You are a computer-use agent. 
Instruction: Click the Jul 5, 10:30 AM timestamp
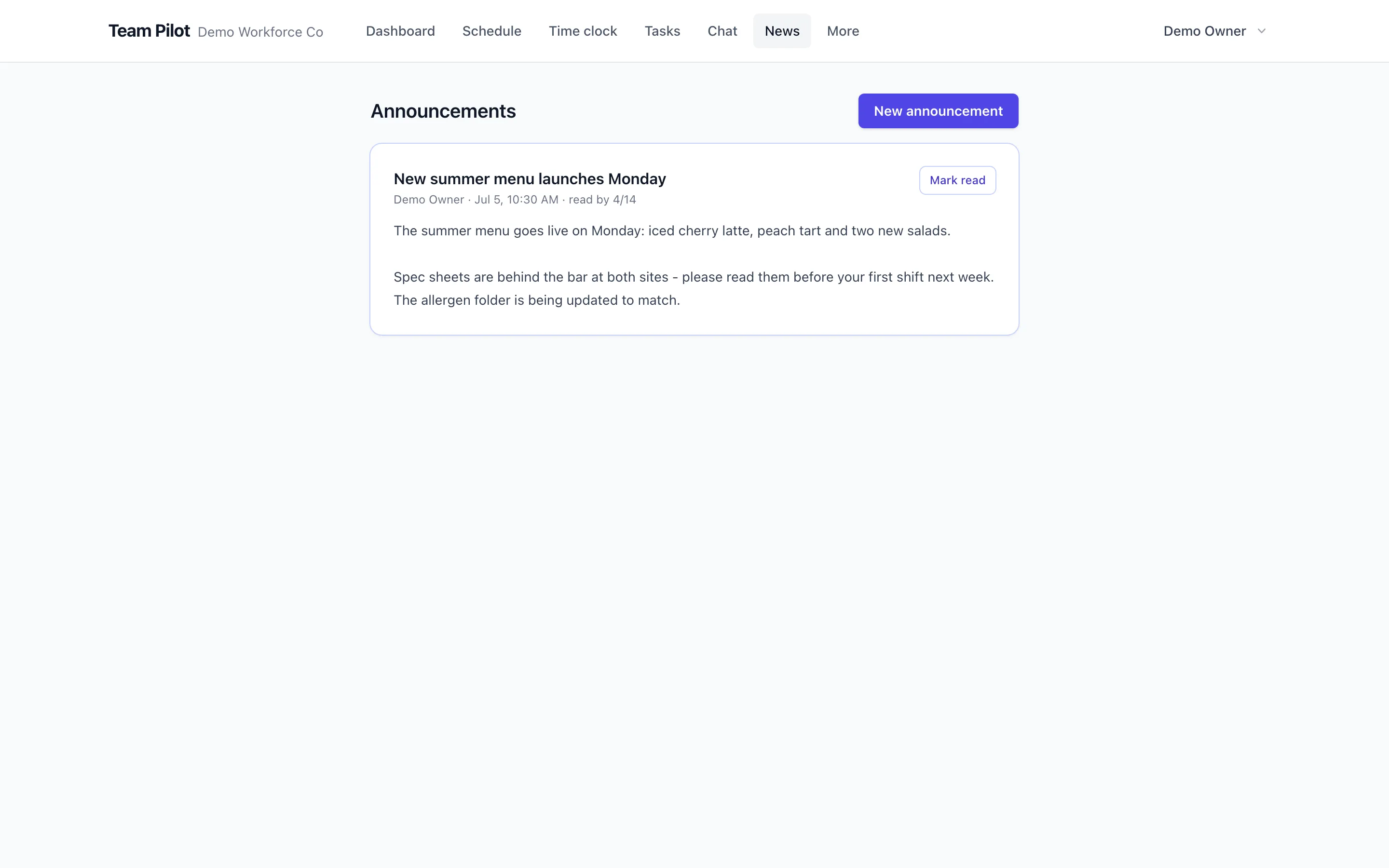coord(516,200)
